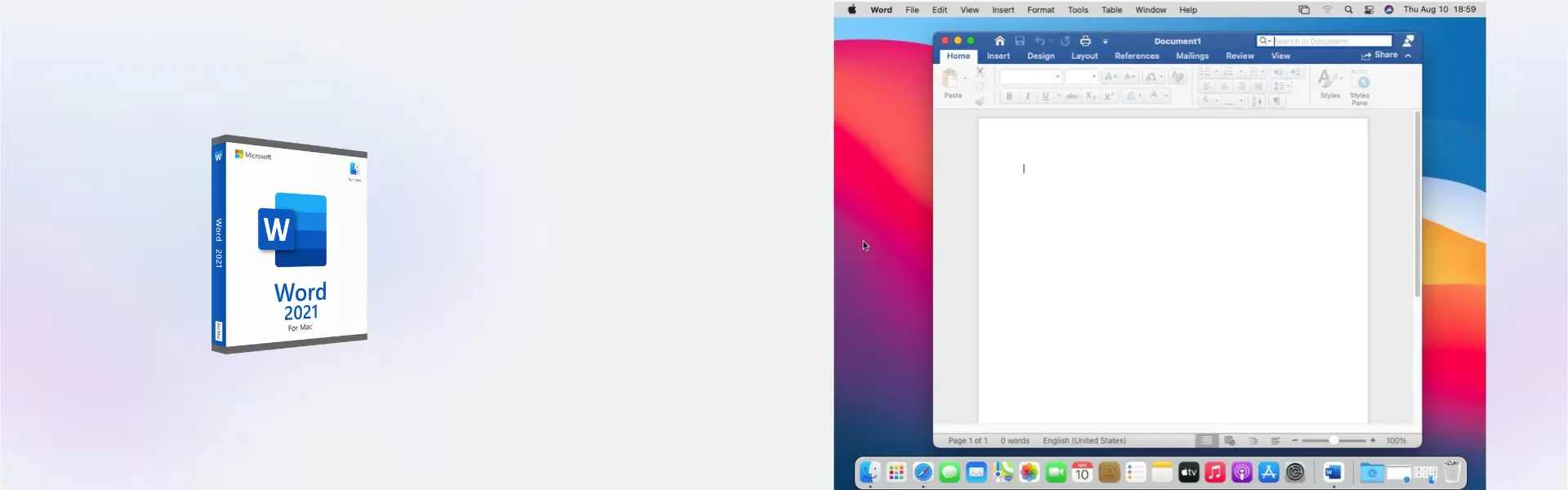Open the Customize Quick Access Toolbar arrow
This screenshot has height=490, width=1568.
pos(1105,42)
